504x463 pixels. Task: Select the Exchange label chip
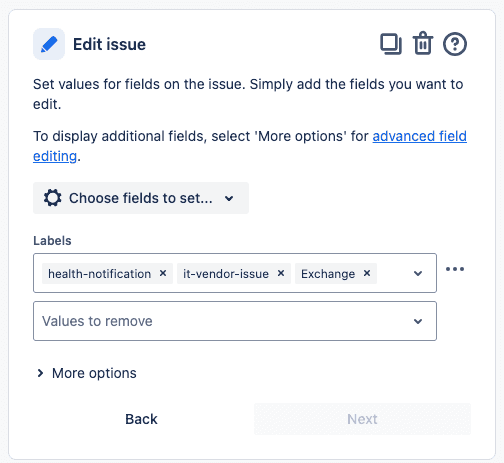(328, 274)
